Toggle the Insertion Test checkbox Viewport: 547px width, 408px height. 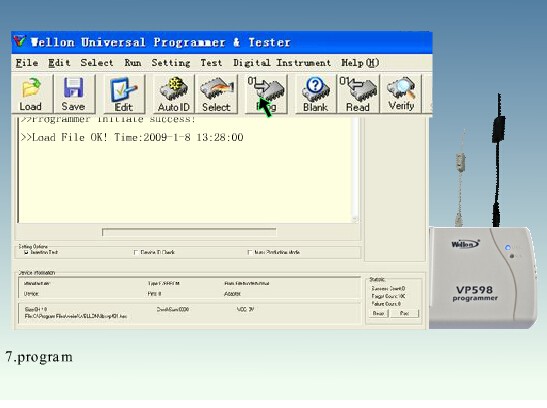pyautogui.click(x=26, y=252)
